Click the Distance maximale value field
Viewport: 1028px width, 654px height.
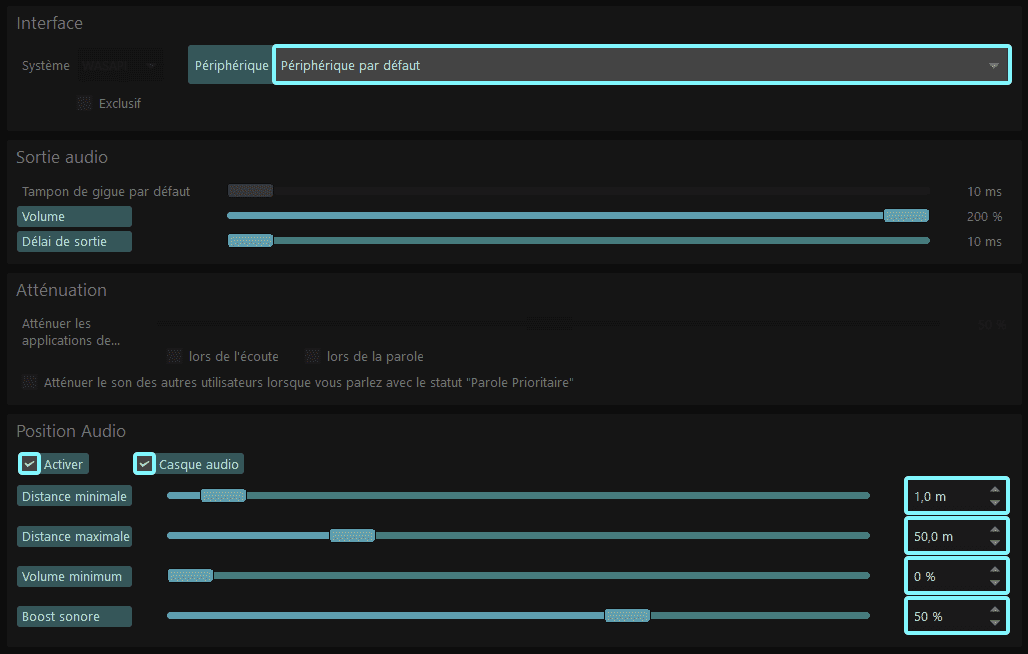(x=945, y=536)
